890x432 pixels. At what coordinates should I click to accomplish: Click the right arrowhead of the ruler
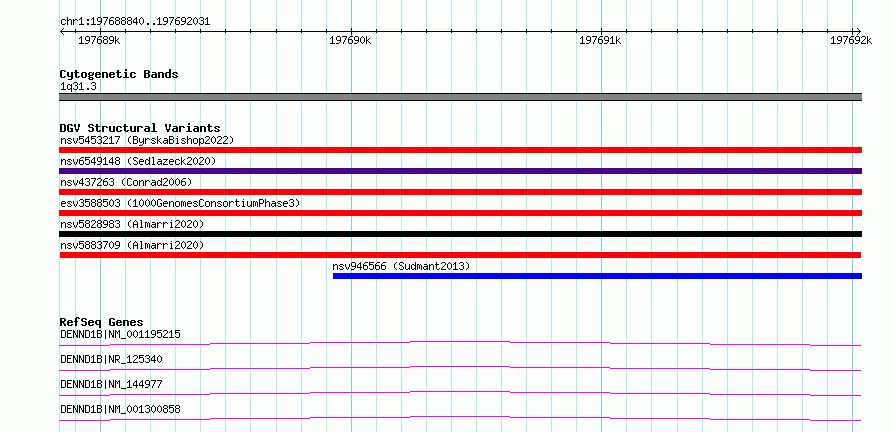pos(858,31)
